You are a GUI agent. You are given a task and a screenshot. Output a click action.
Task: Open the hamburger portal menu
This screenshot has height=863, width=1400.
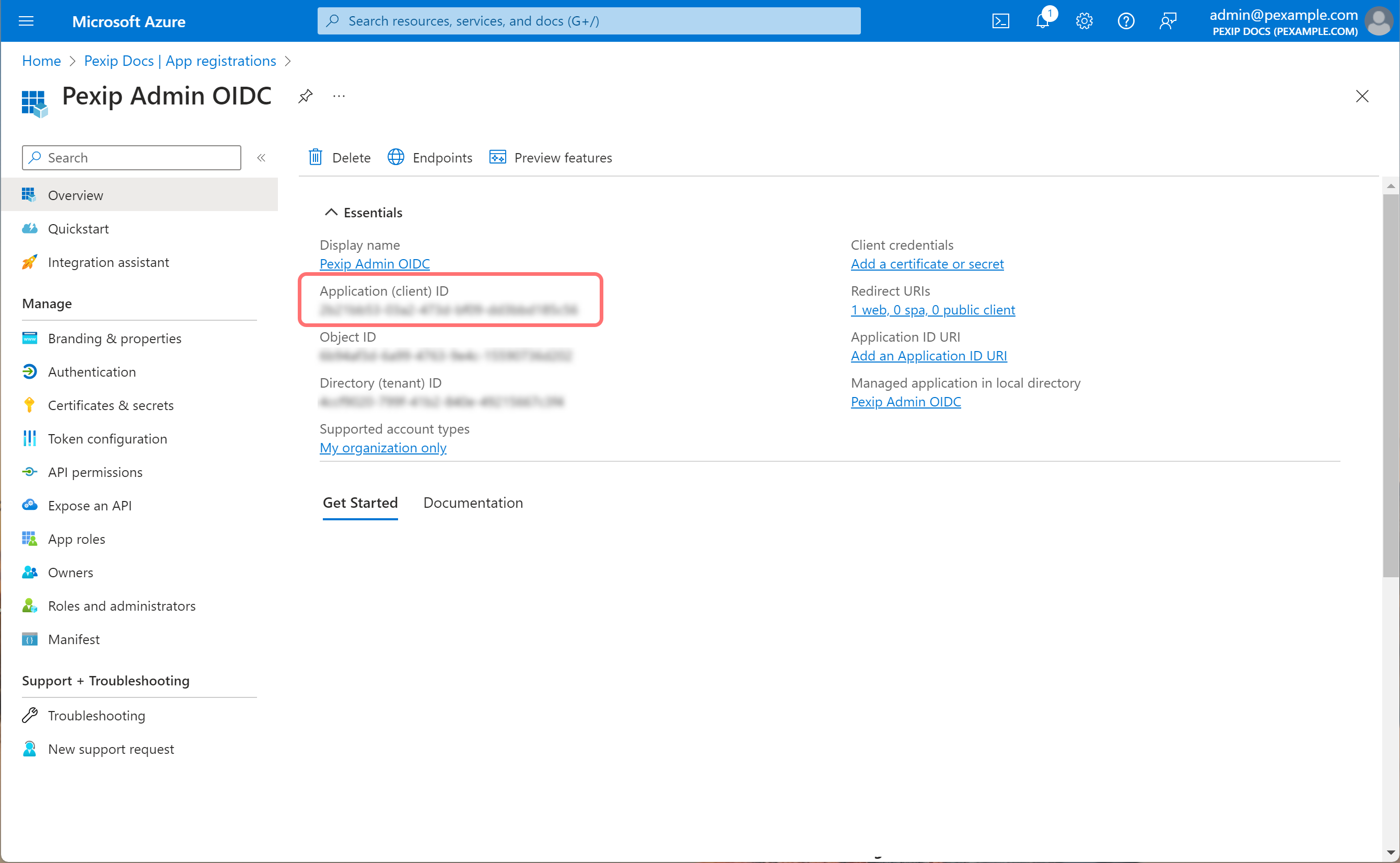pyautogui.click(x=26, y=21)
